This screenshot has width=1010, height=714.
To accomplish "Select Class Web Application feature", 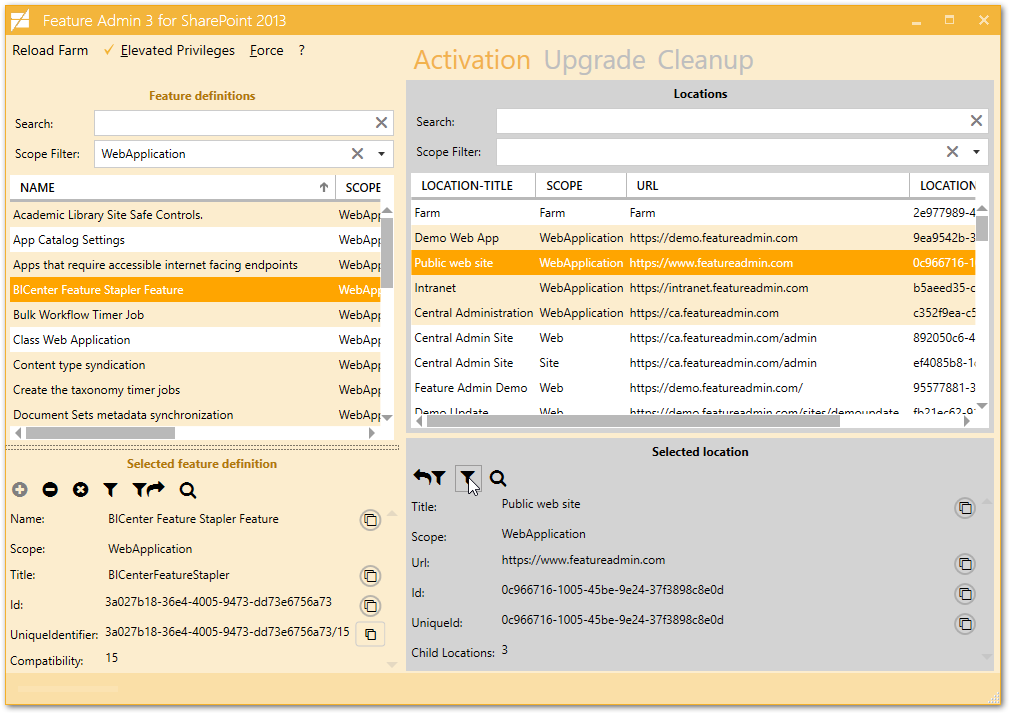I will [196, 340].
